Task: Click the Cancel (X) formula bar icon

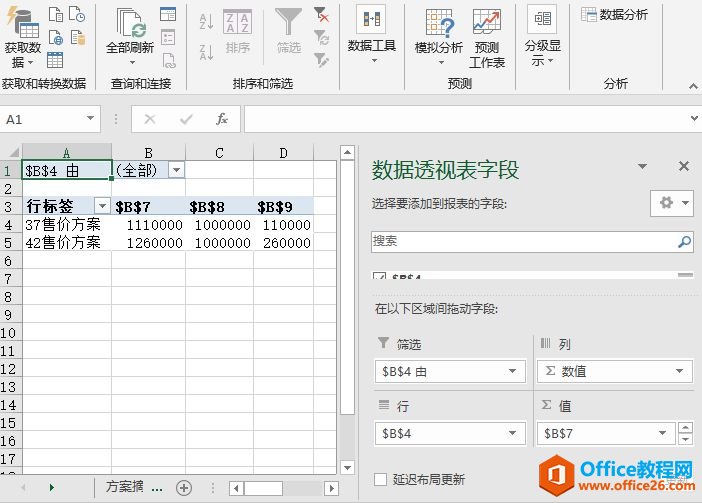Action: pos(150,119)
